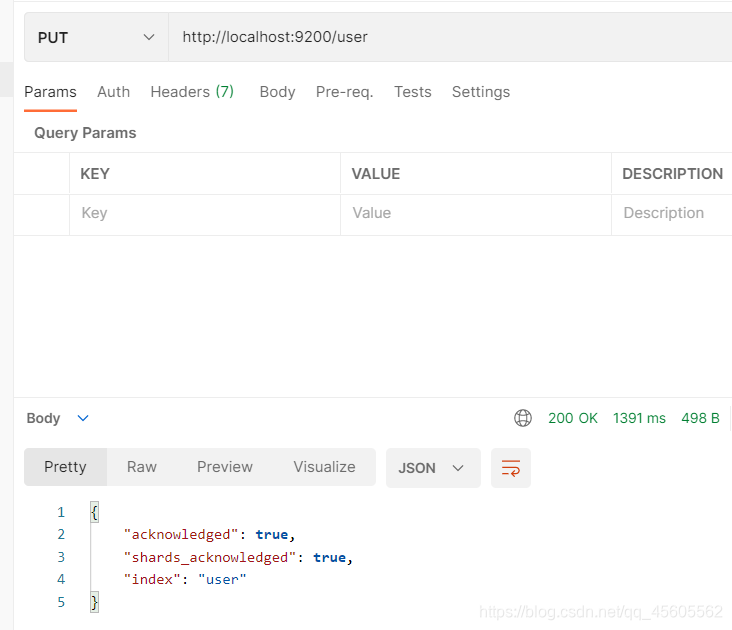Click the 1391 ms response time
This screenshot has height=630, width=732.
639,418
